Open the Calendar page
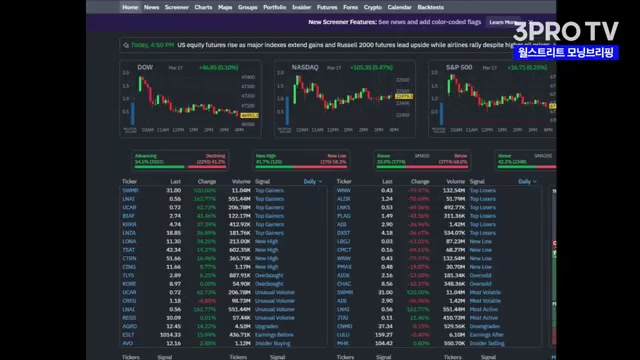640x360 pixels. point(400,7)
